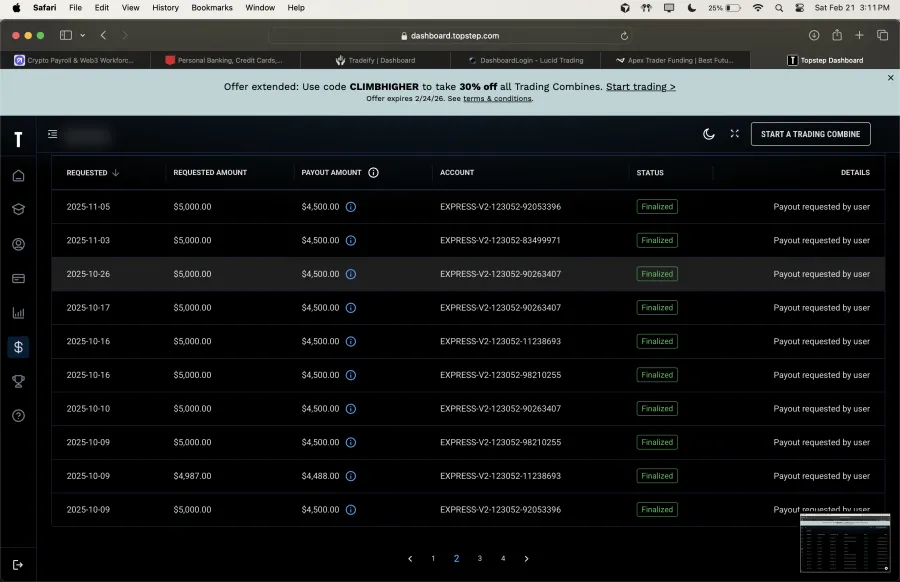Click the address bar showing dashboard.topstep.com

click(x=450, y=36)
